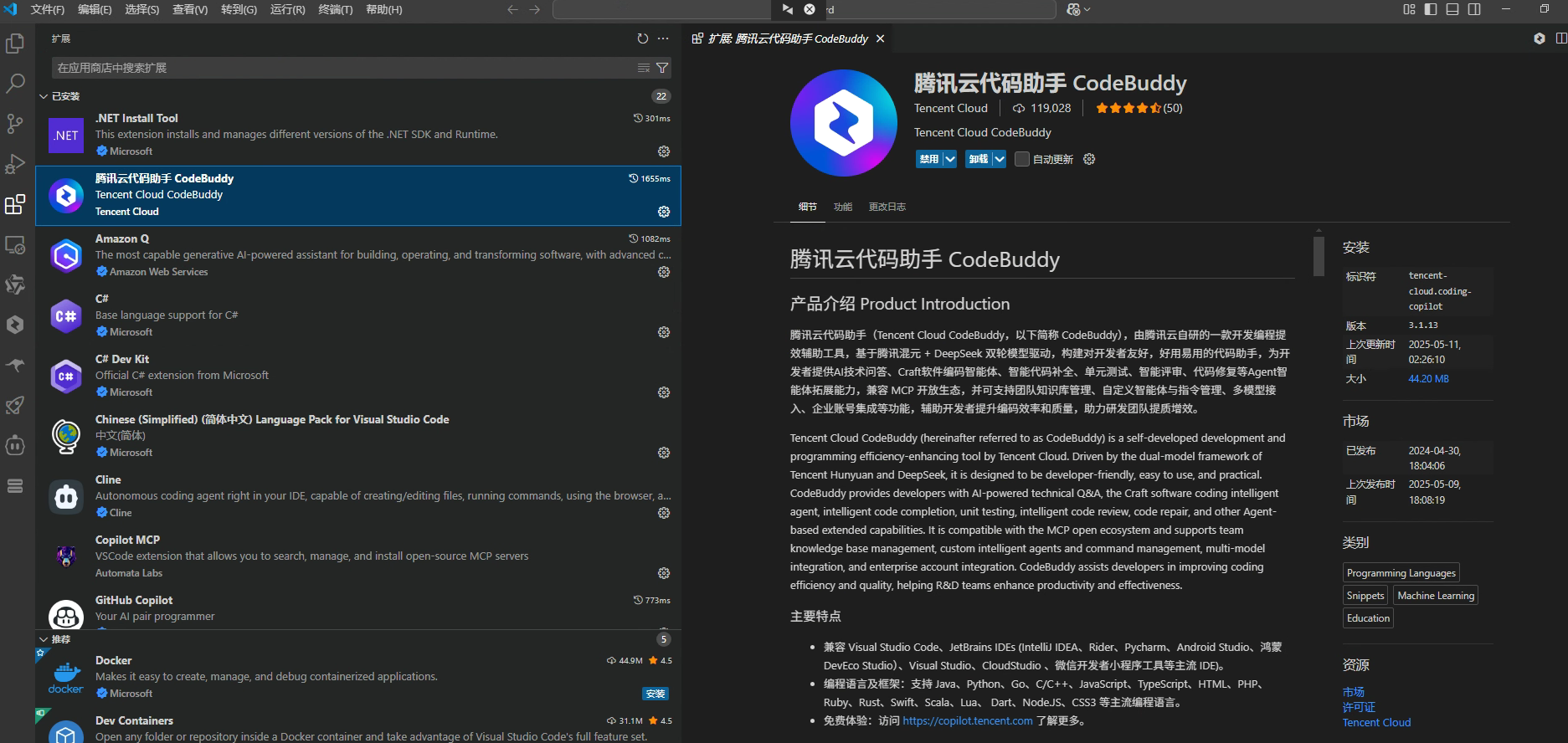
Task: Open manage gear for .NET Install Tool
Action: (x=664, y=151)
